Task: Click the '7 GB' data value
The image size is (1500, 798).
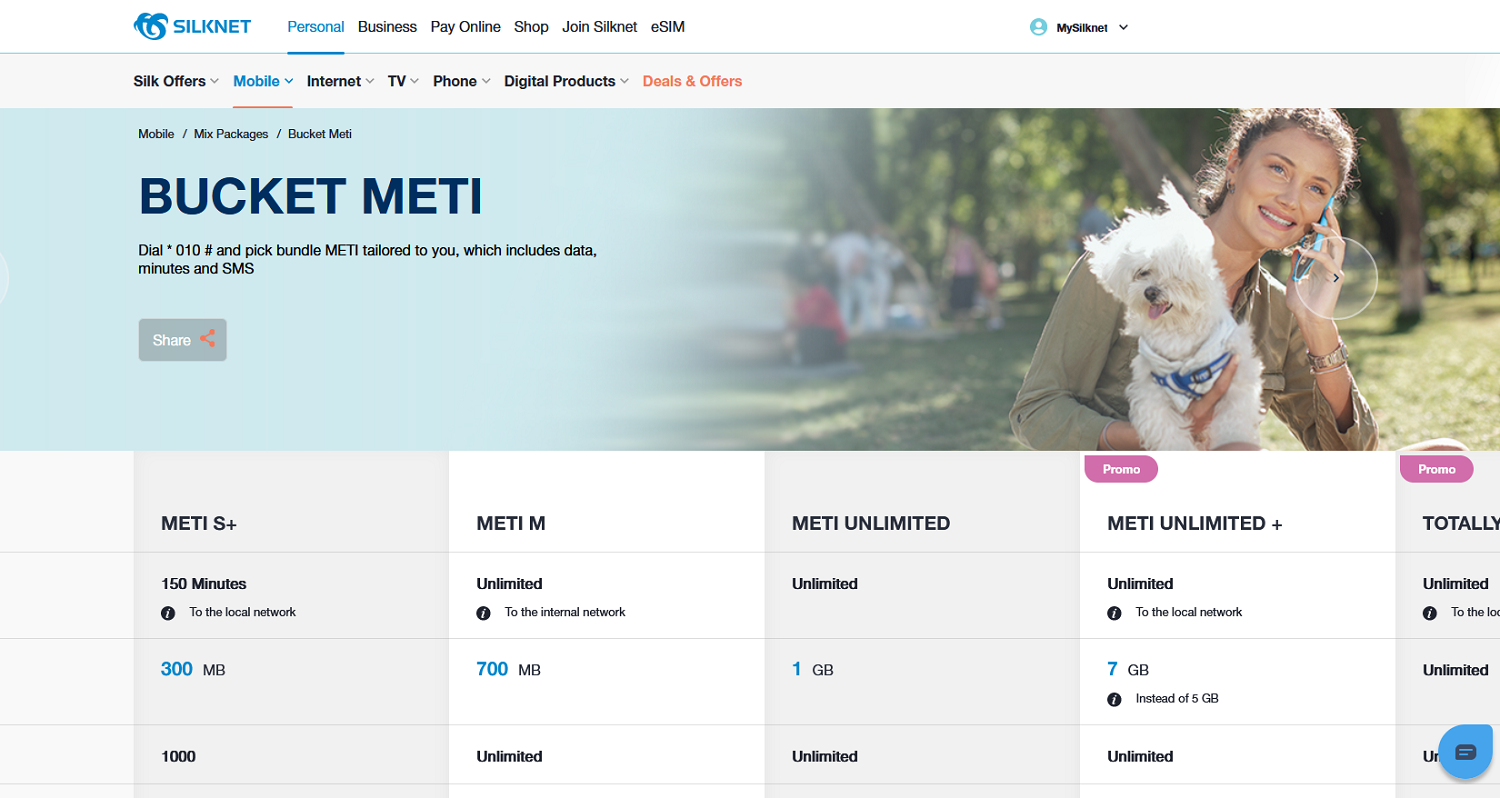Action: click(x=1128, y=669)
